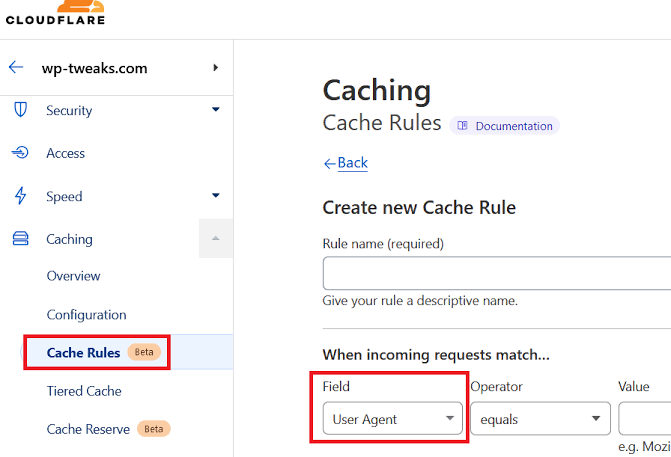Click the Cloudflare logo

(55, 13)
